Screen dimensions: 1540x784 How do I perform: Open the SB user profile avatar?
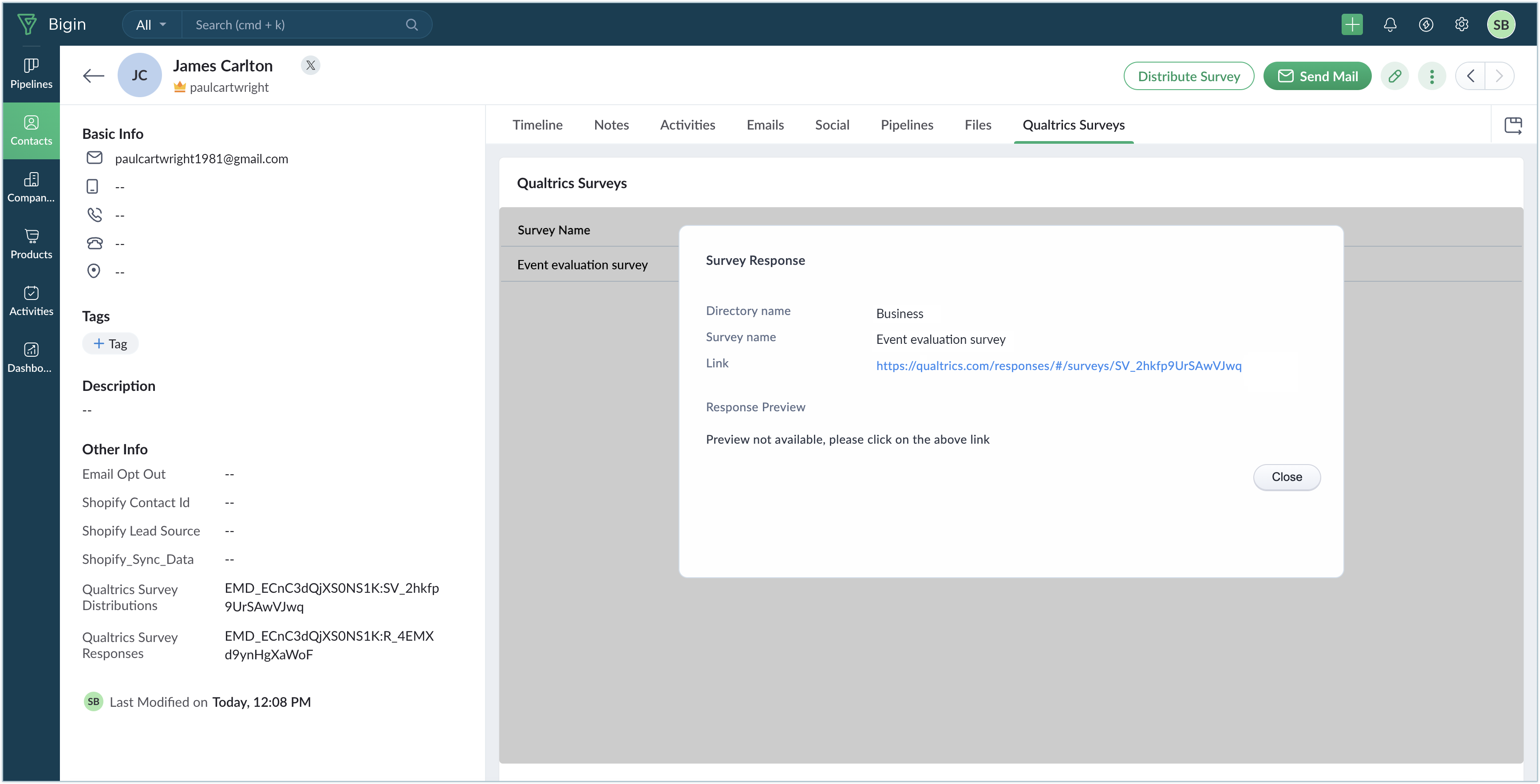click(1501, 24)
